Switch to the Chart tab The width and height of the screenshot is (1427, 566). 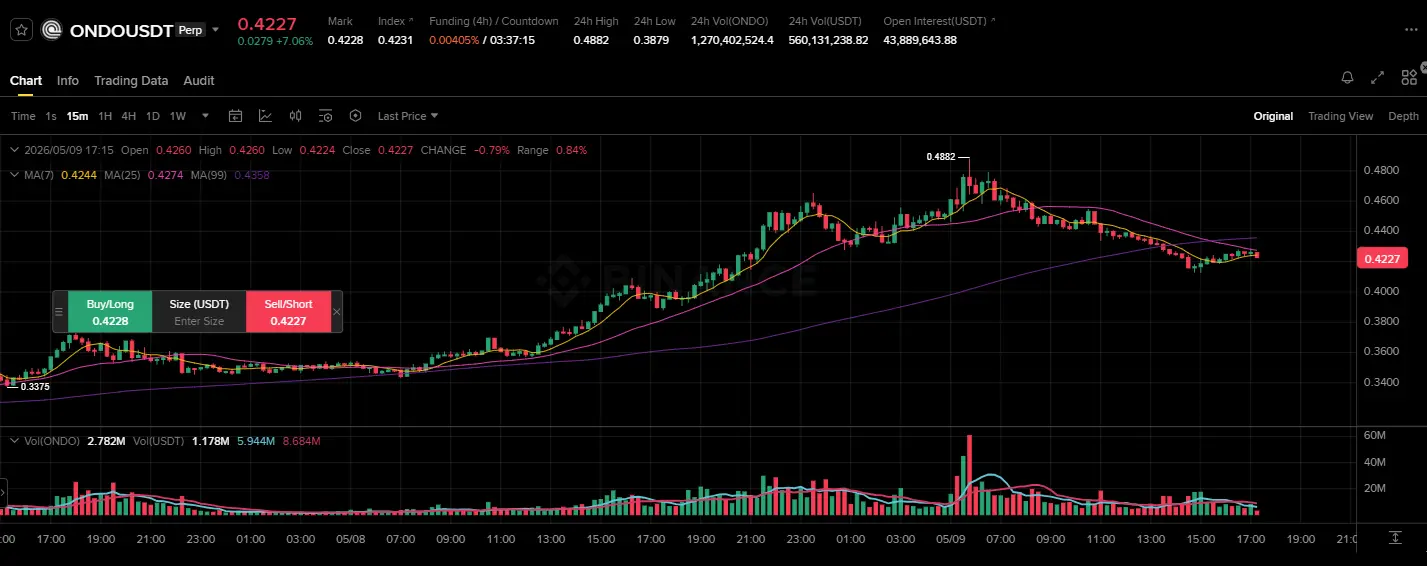tap(26, 80)
